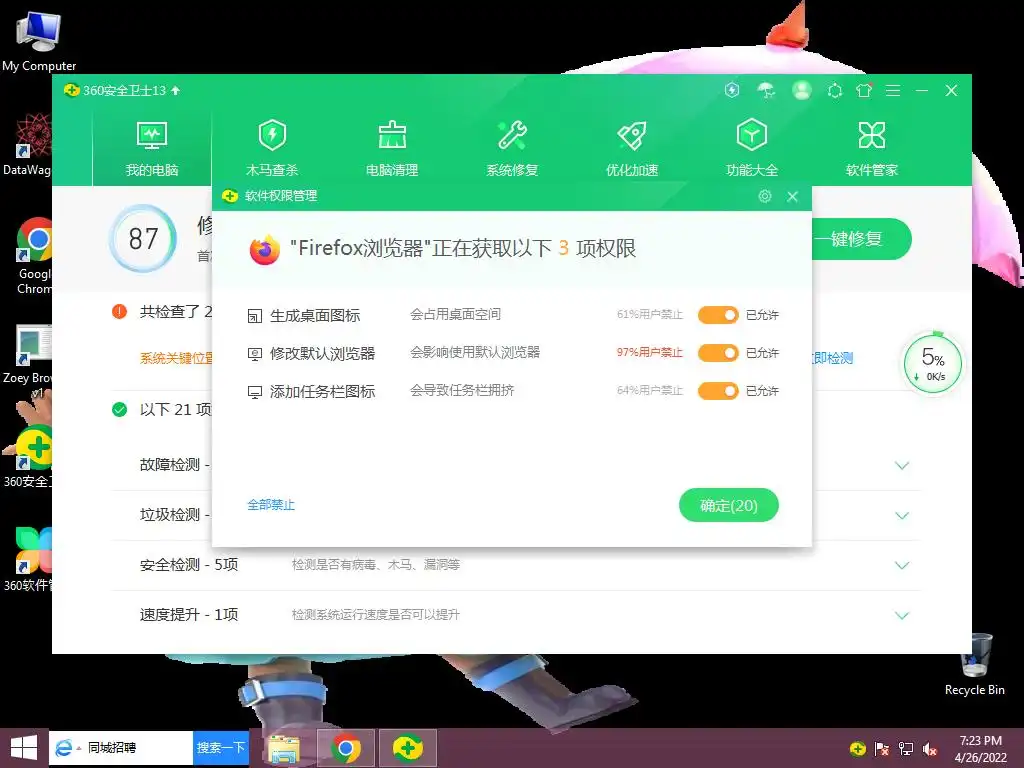This screenshot has height=768, width=1024.
Task: Toggle 添加任务栏图标 permission switch
Action: tap(718, 391)
